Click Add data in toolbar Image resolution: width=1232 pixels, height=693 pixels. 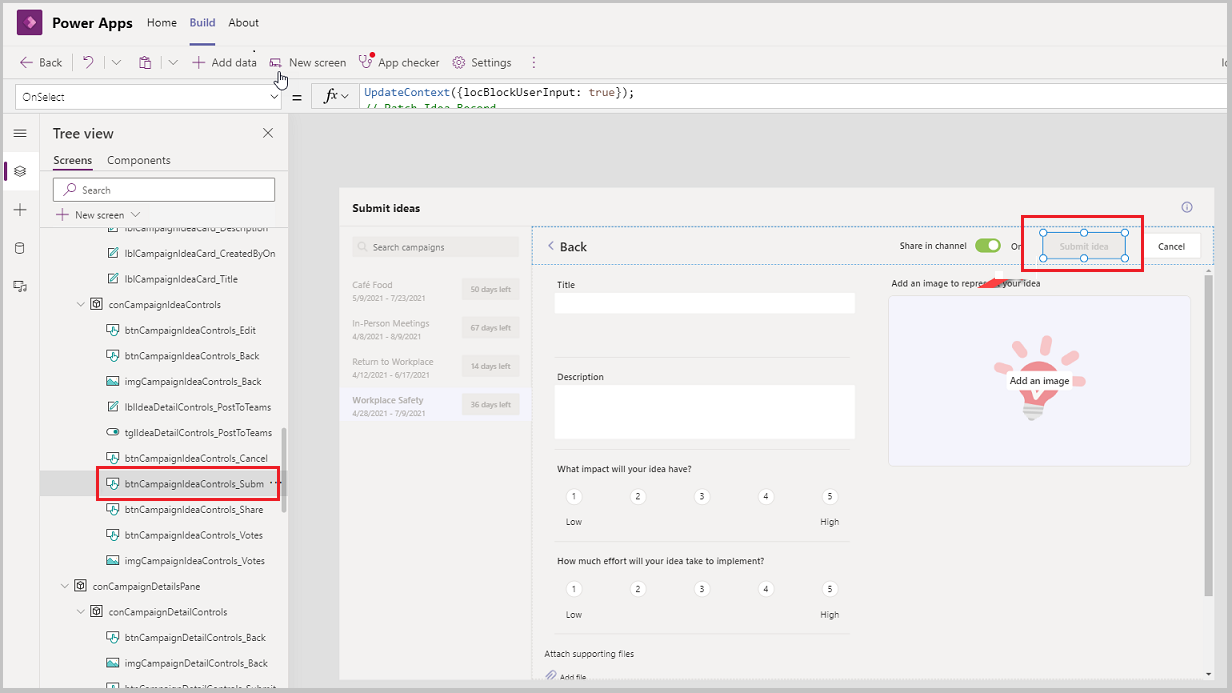pos(224,62)
